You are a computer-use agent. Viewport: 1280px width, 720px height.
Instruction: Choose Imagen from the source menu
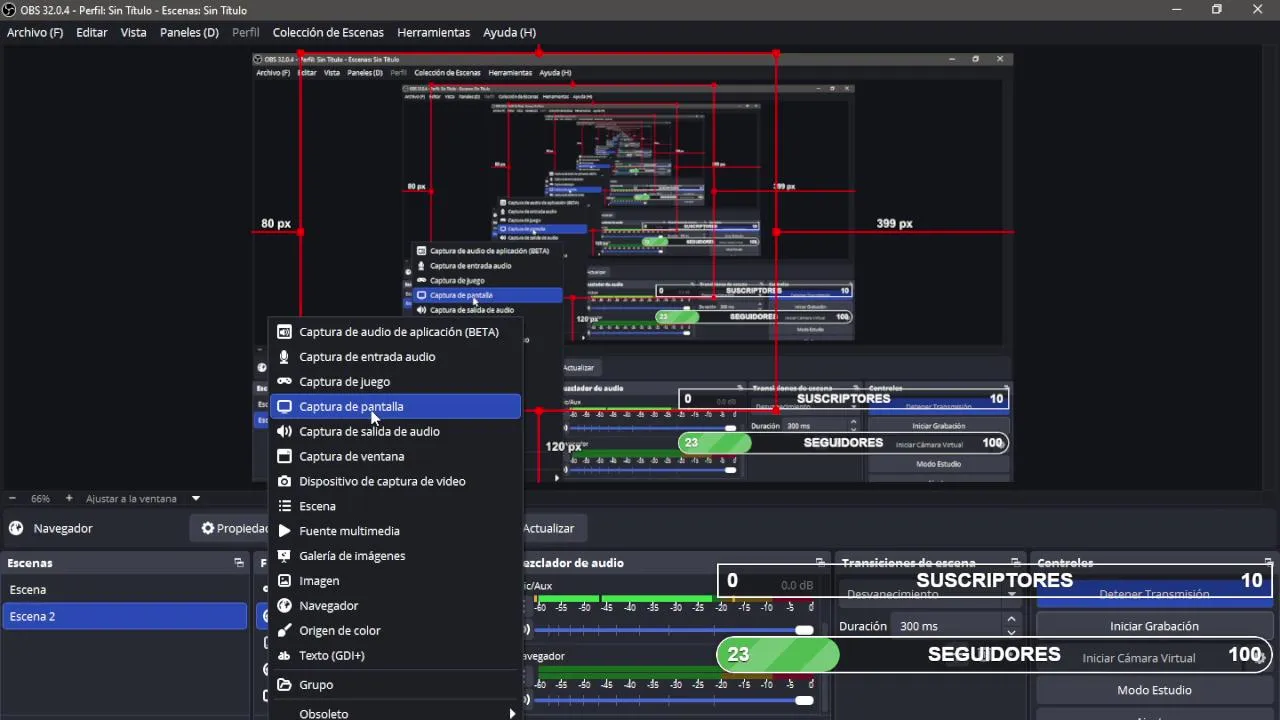396,581
